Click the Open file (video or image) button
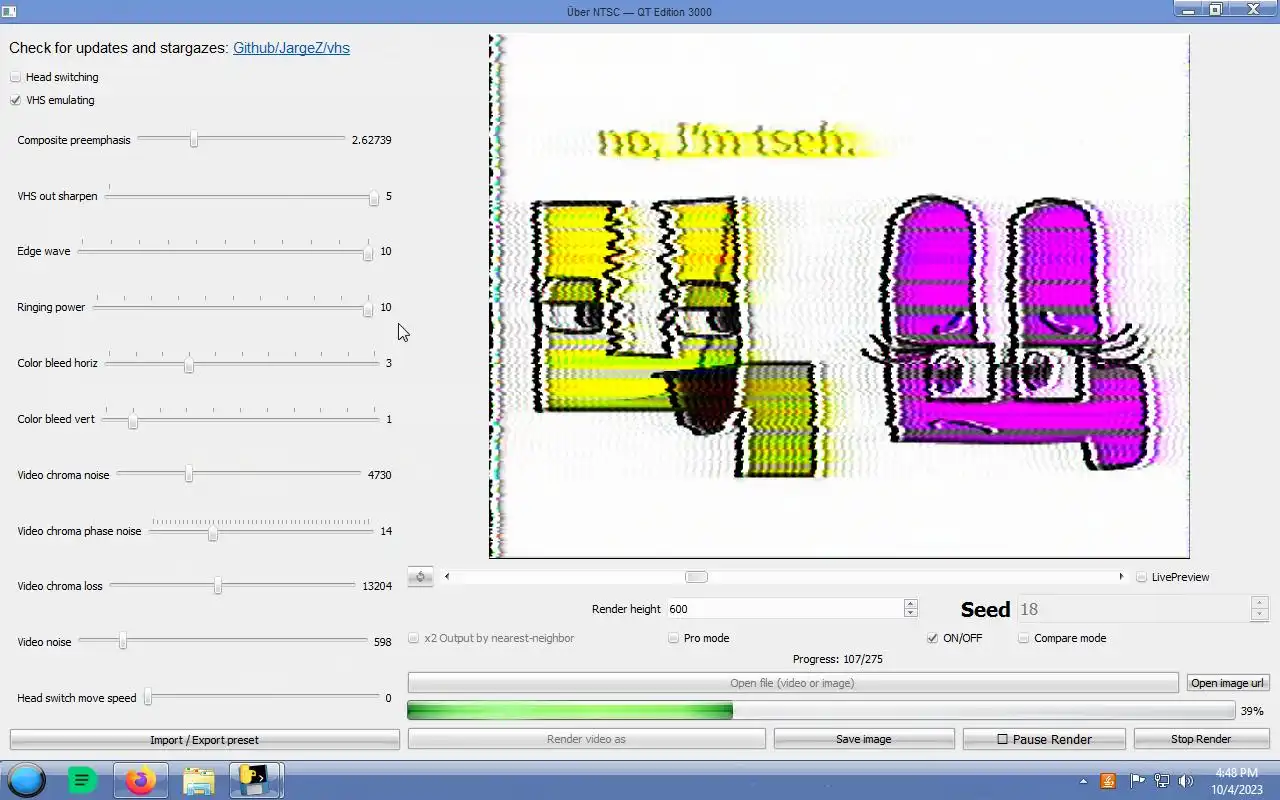 (793, 683)
